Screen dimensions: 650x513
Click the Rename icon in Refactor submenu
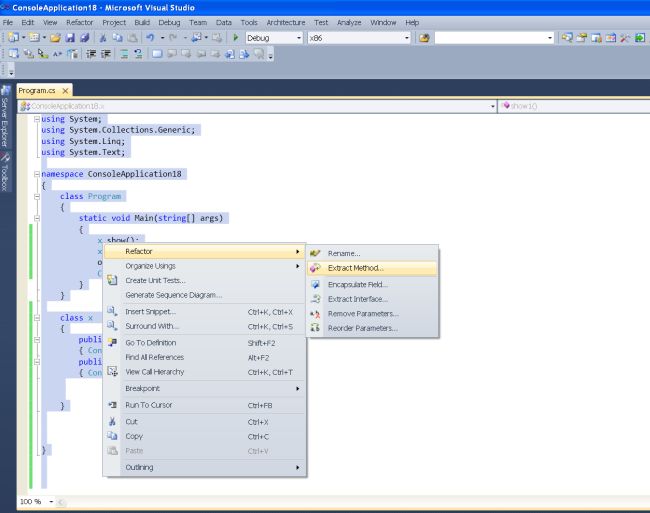(x=315, y=253)
